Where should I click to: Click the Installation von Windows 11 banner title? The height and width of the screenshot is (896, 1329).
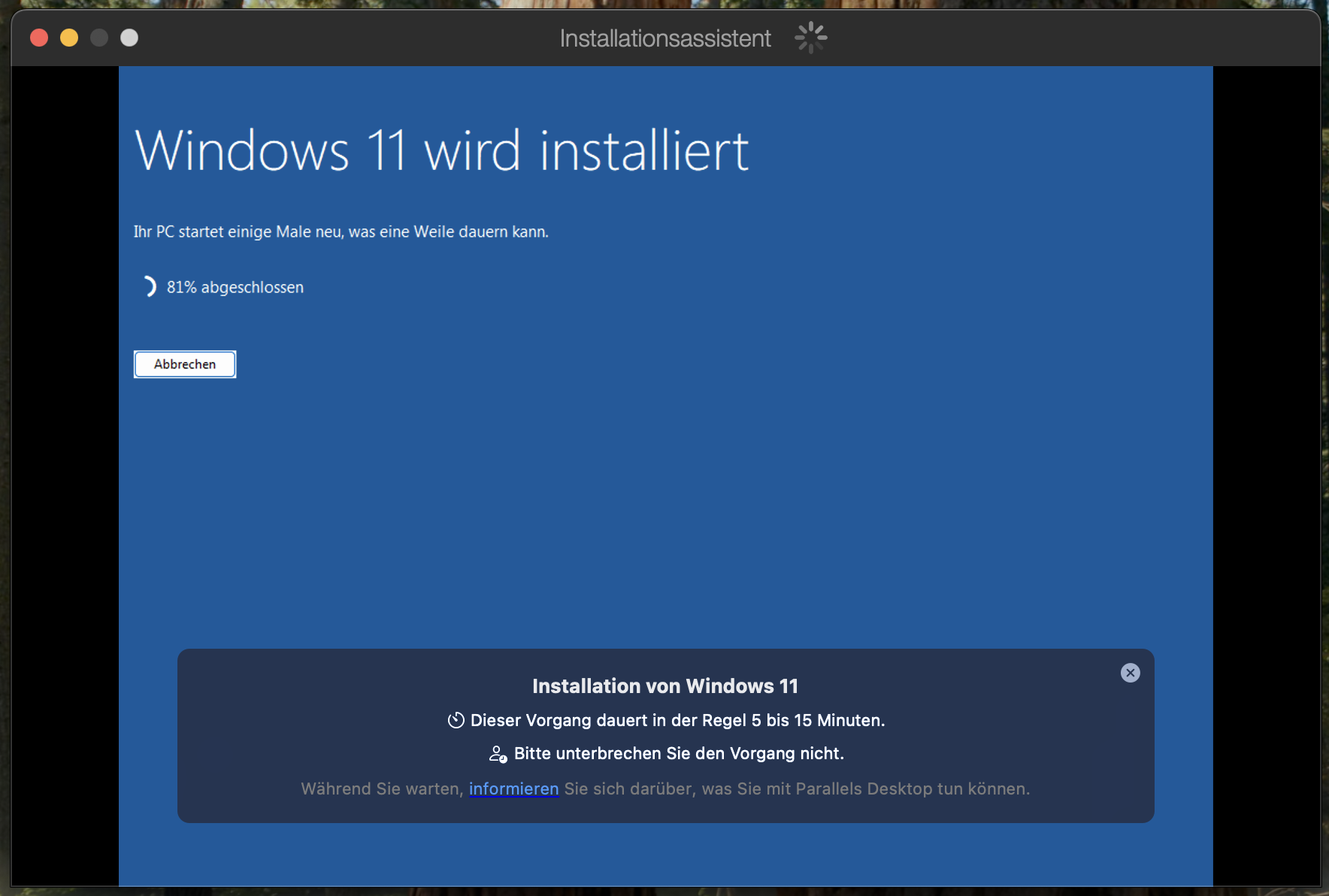click(664, 686)
